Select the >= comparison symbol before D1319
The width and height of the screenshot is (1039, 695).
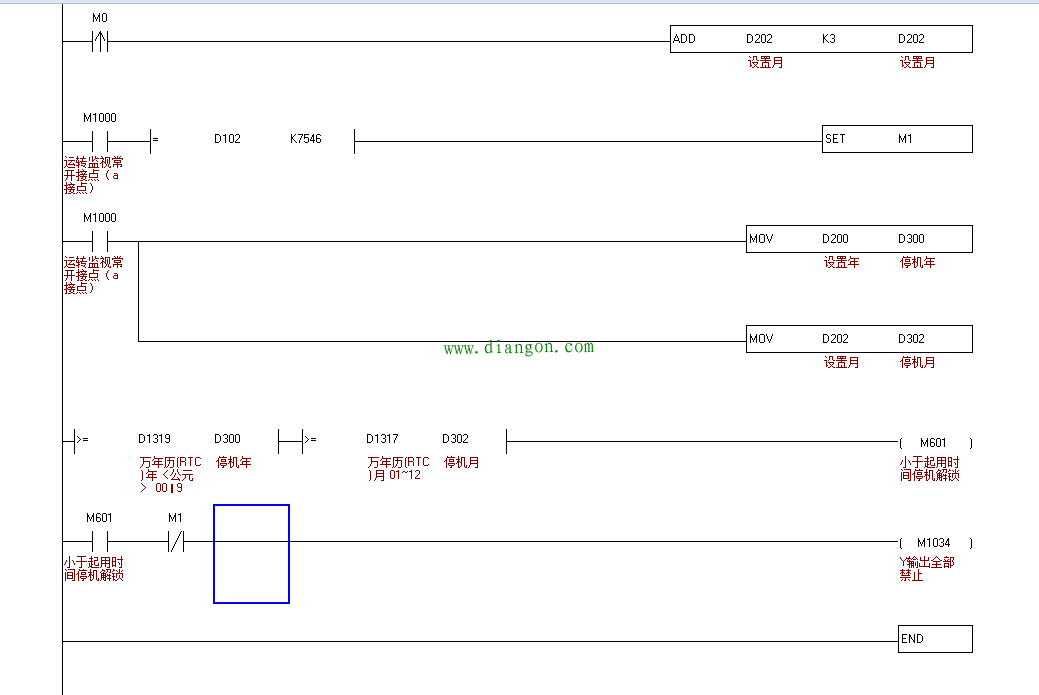pyautogui.click(x=81, y=439)
